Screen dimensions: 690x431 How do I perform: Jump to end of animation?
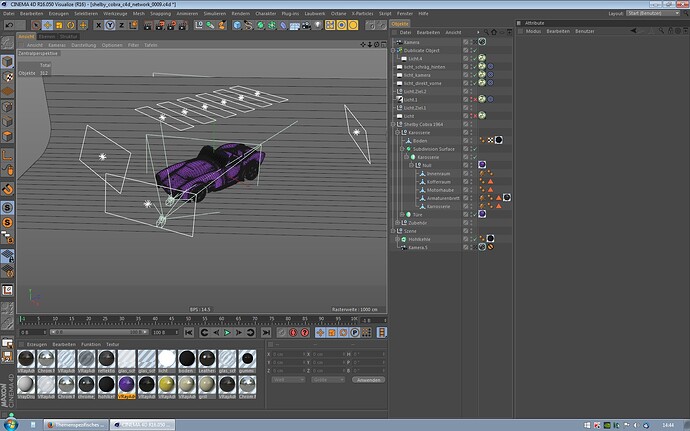click(266, 332)
